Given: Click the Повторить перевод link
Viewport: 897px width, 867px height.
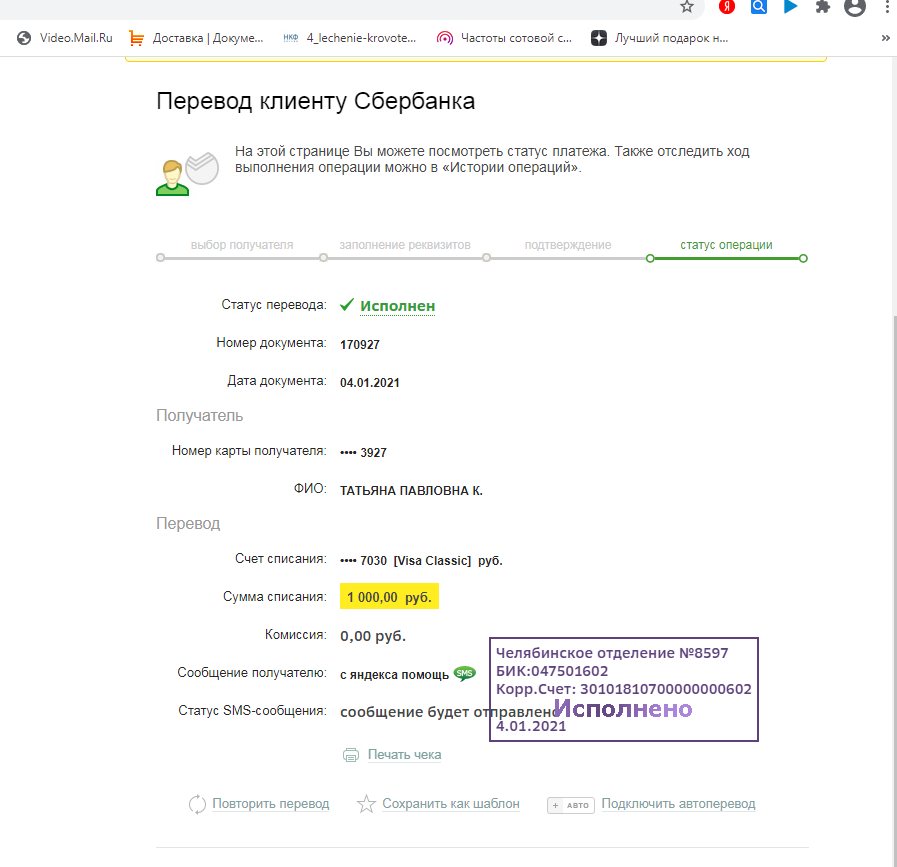Looking at the screenshot, I should point(271,804).
